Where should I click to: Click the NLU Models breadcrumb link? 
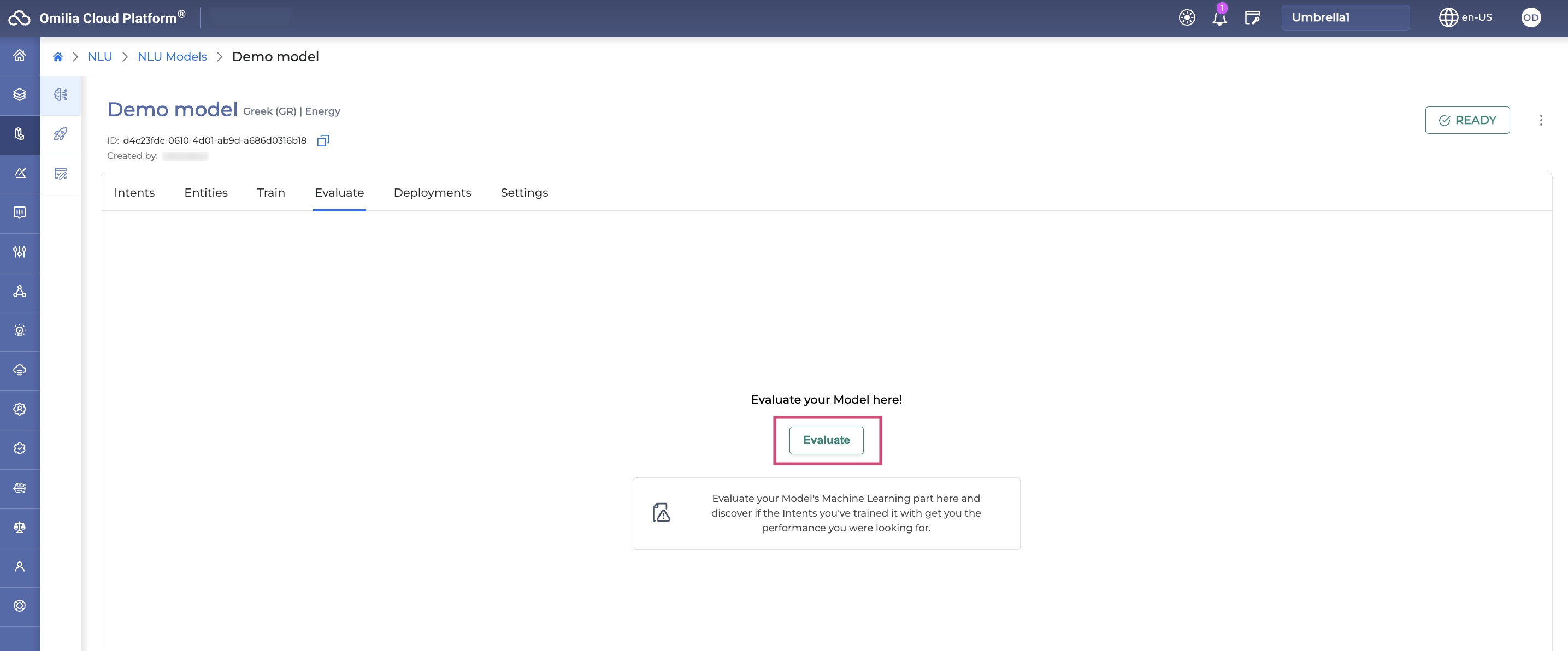coord(172,56)
